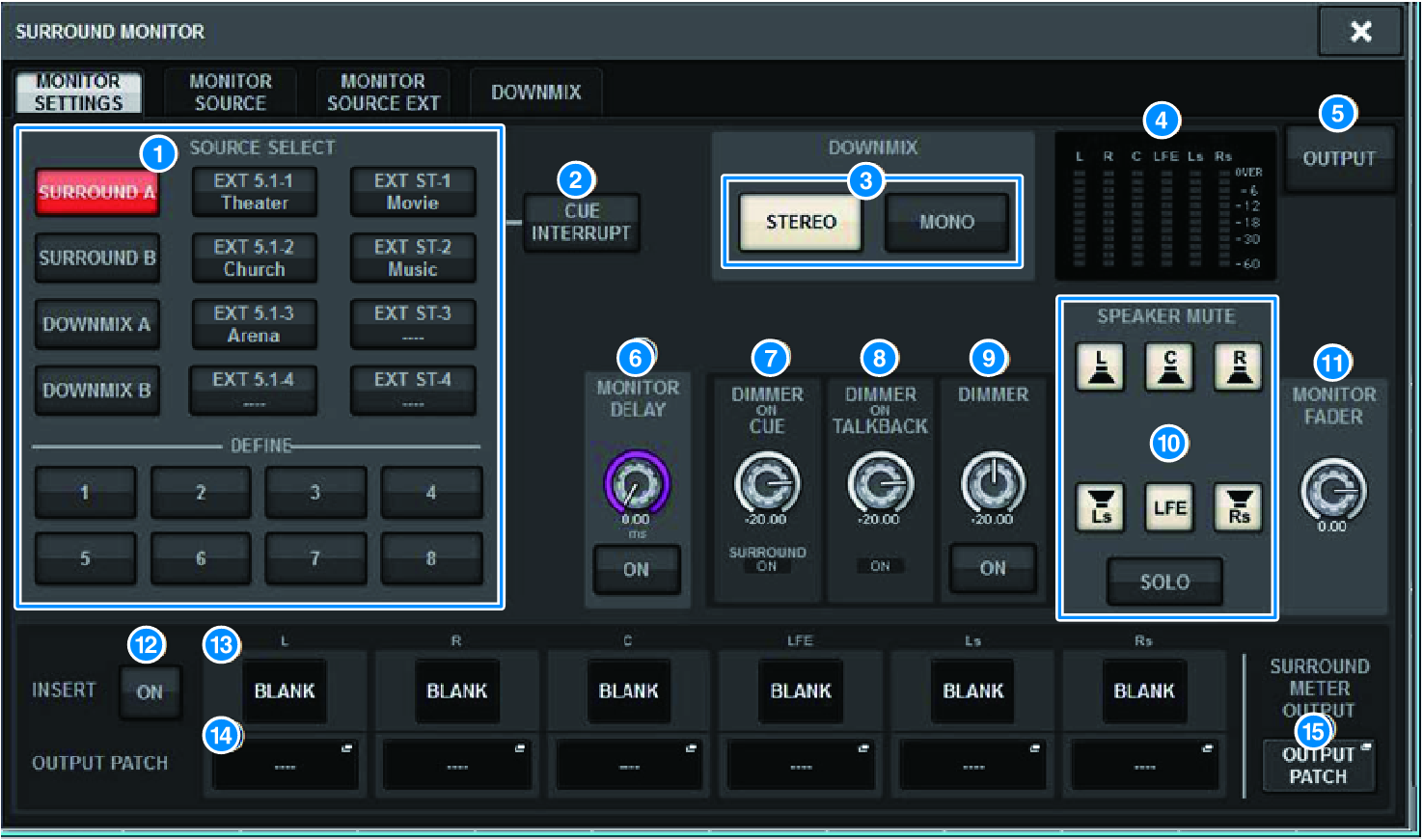1423x840 pixels.
Task: Open the L channel output patch selector
Action: 285,766
